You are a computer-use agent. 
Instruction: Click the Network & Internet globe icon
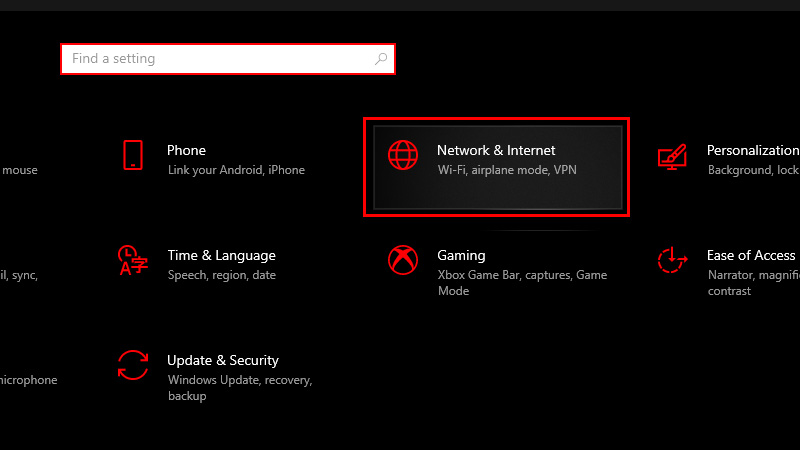click(x=403, y=155)
